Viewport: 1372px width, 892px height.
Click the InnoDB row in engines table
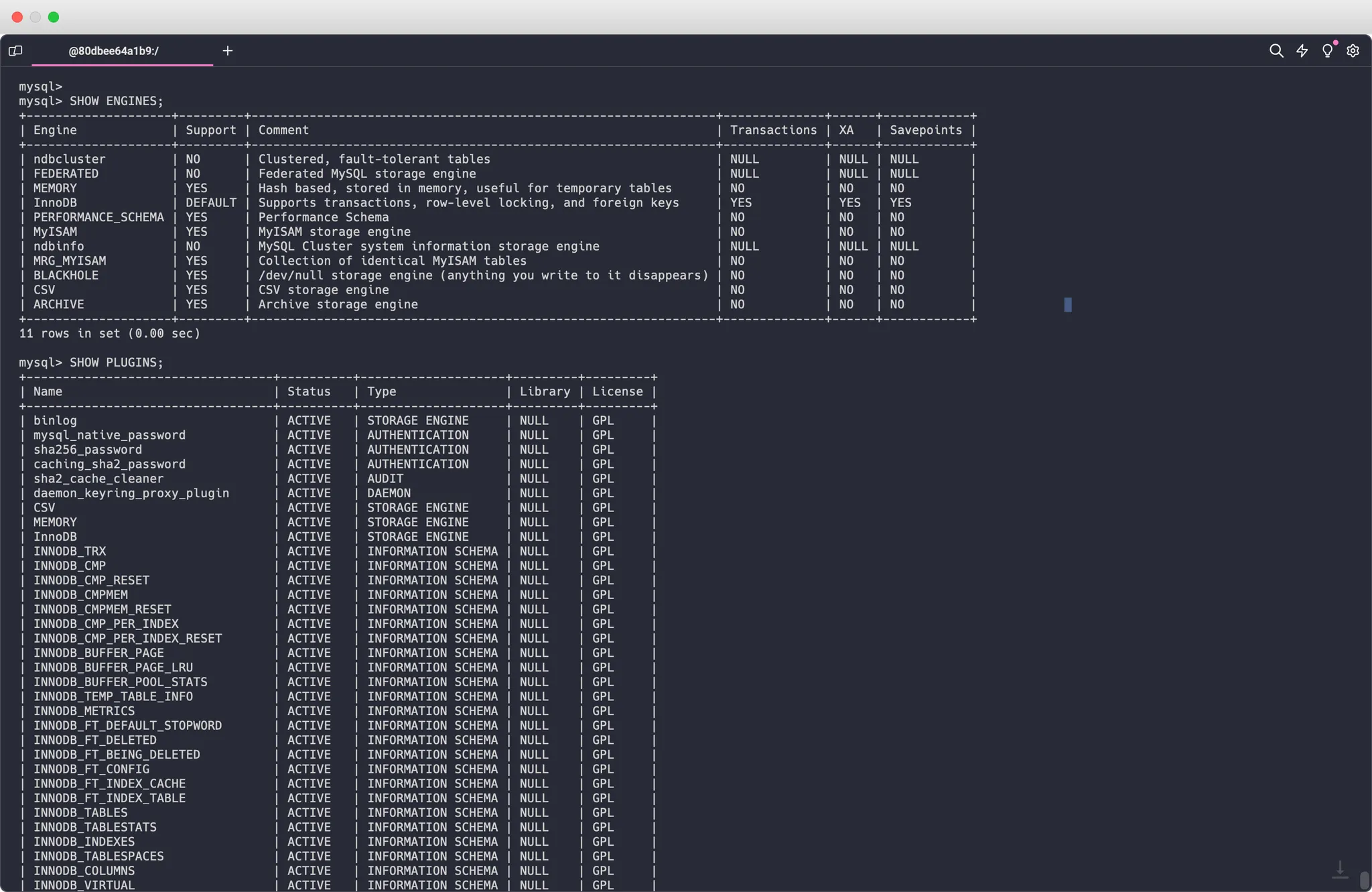click(56, 202)
